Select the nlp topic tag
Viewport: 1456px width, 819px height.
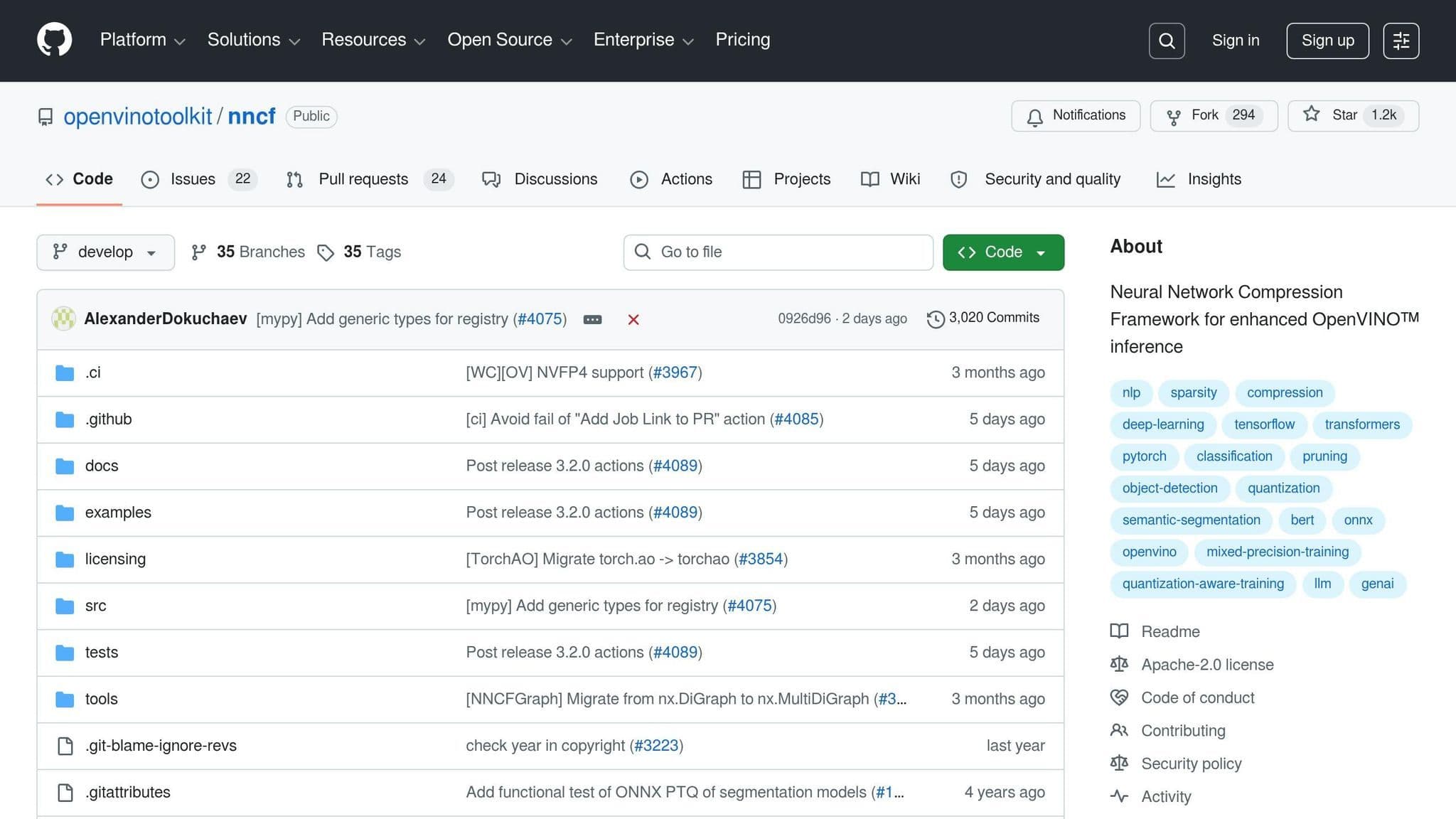(1131, 393)
